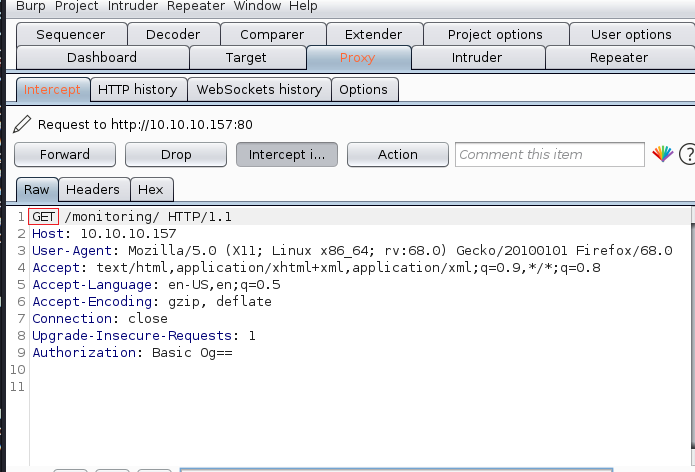Viewport: 695px width, 472px height.
Task: Forward the intercepted request
Action: pyautogui.click(x=65, y=154)
